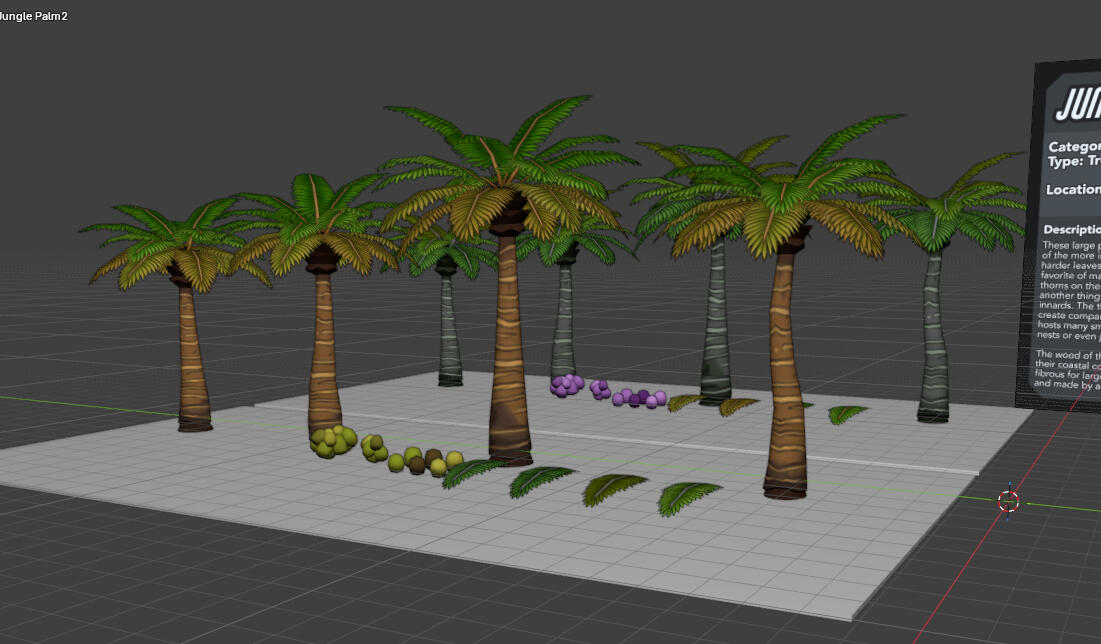
Task: Select the grey trunk palm left of center
Action: point(449,324)
